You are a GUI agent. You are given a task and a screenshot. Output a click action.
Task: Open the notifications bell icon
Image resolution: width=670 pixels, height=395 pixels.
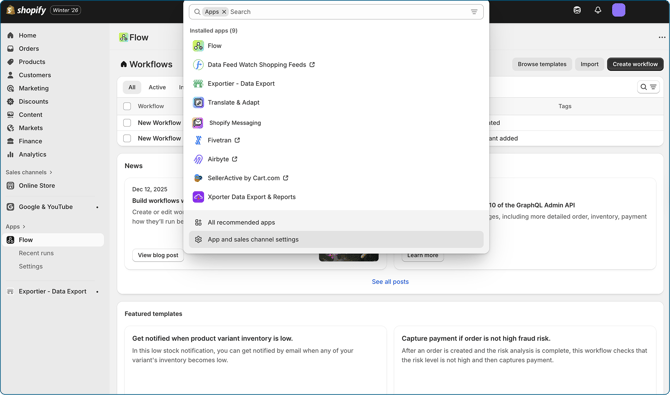coord(598,10)
